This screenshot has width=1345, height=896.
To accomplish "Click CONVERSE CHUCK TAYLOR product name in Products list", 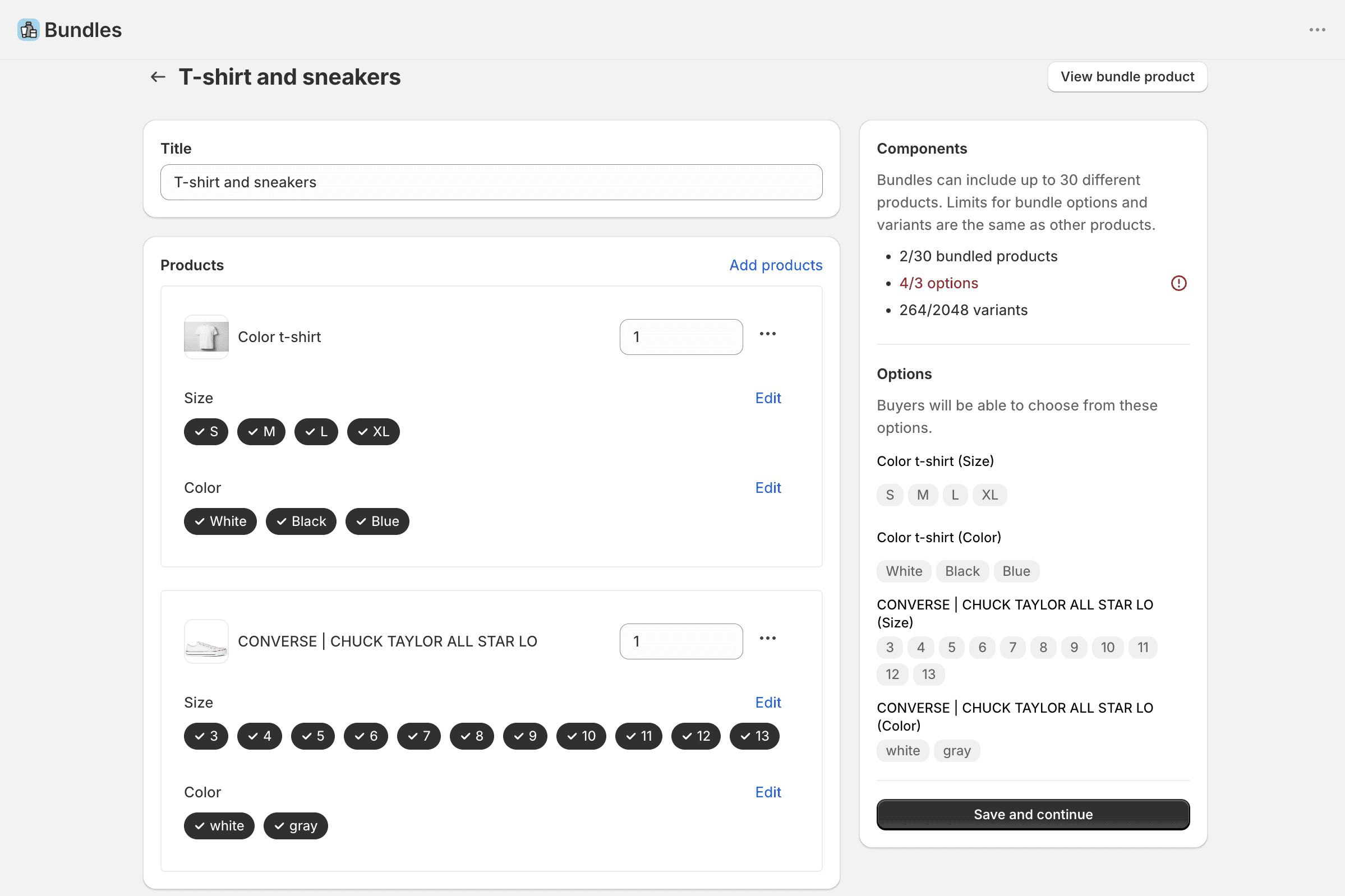I will coord(387,641).
